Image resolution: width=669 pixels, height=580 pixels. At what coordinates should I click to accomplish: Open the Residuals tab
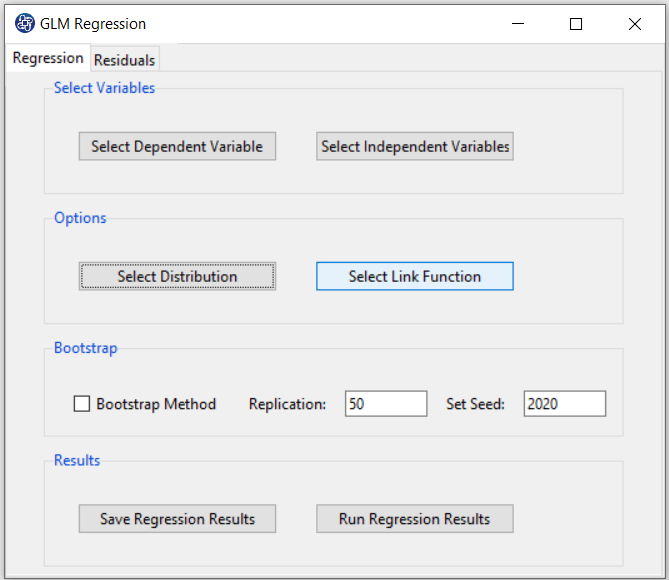coord(125,60)
